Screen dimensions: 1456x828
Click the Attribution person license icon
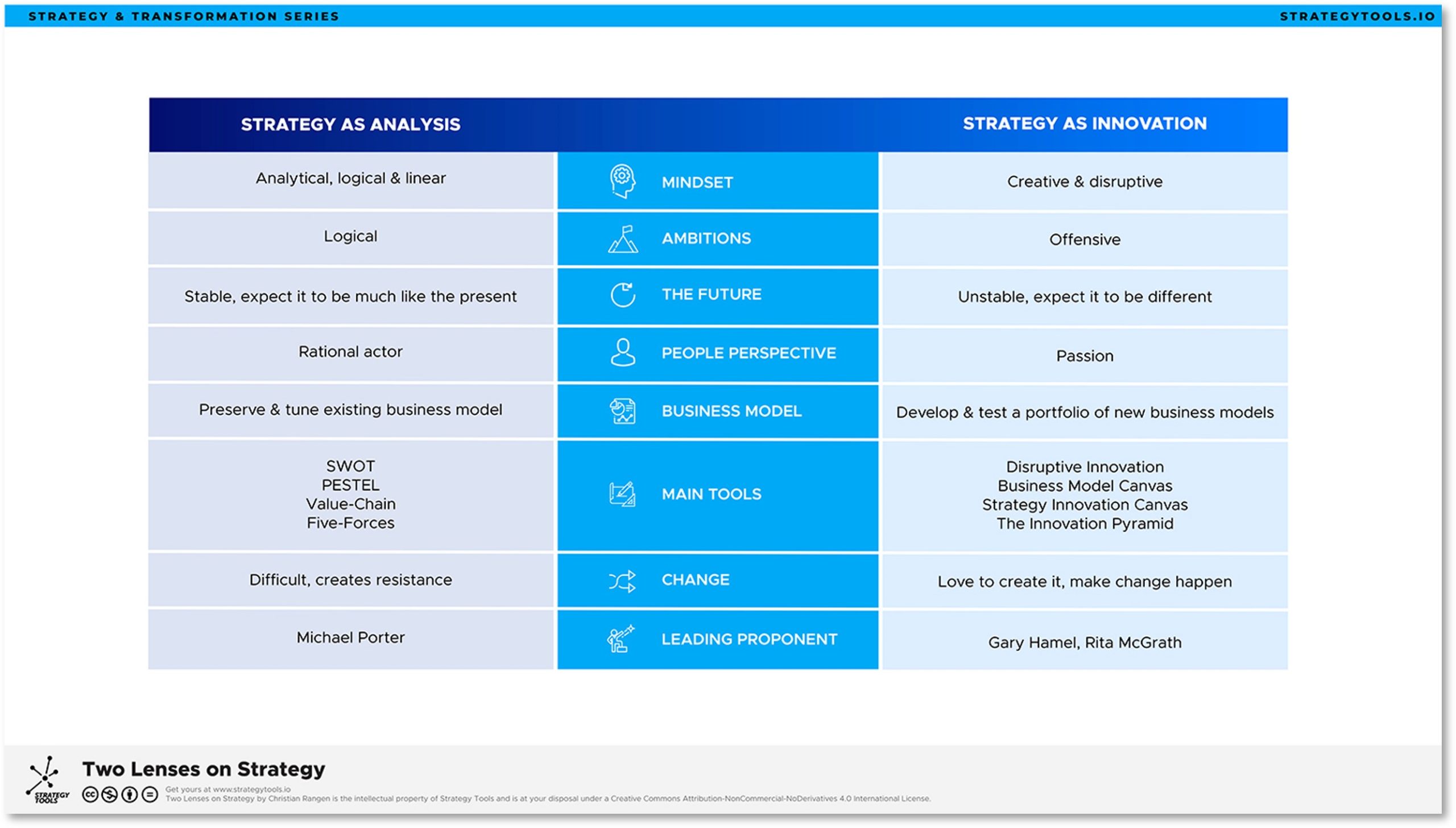point(130,794)
